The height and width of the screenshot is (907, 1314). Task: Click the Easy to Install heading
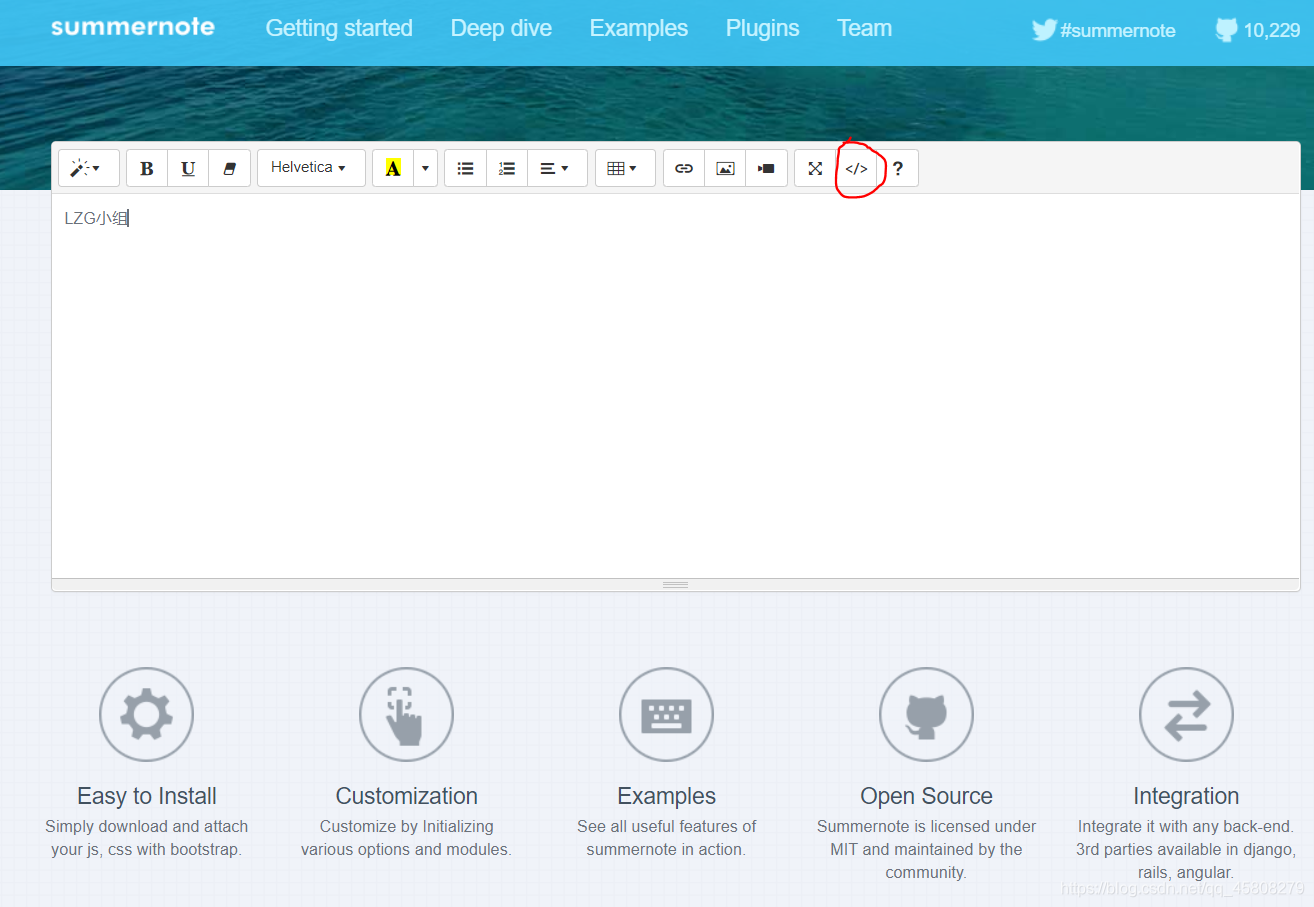[147, 796]
